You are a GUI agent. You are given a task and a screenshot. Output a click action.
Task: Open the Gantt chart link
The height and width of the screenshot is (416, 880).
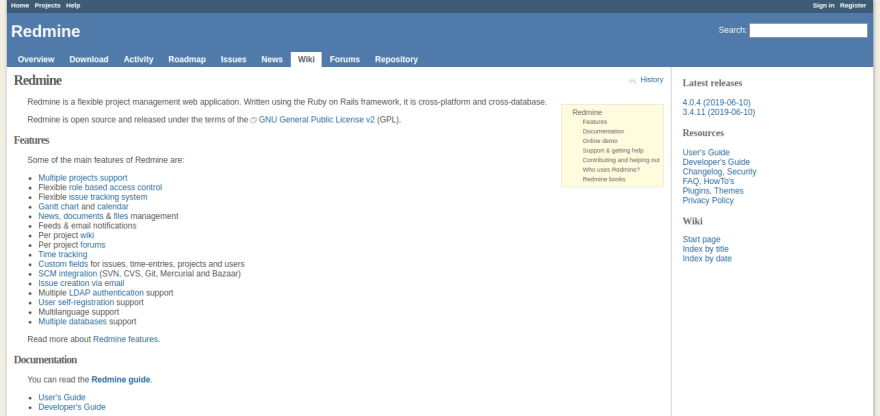pos(58,207)
